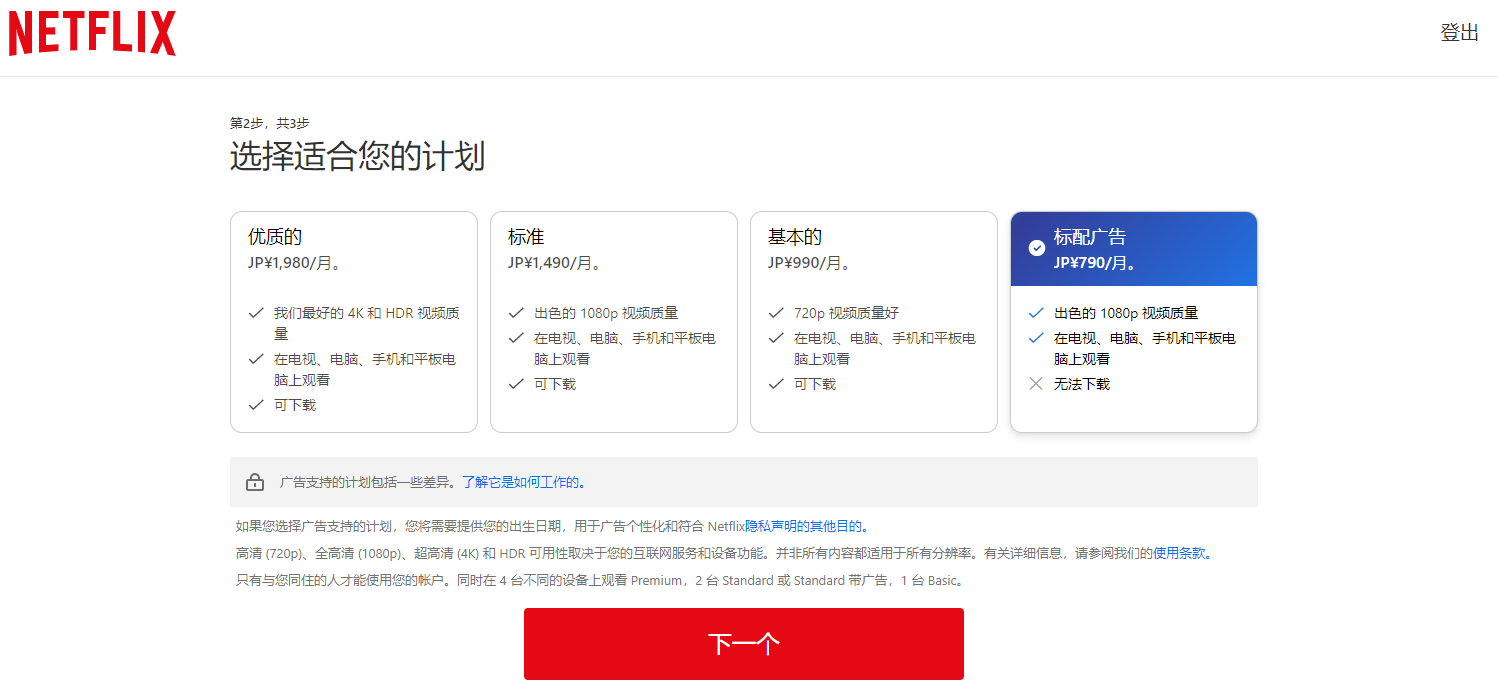Click the paragraph starting 高清 (720p)、全高清 (1080p)
This screenshot has height=692, width=1498.
coord(724,553)
